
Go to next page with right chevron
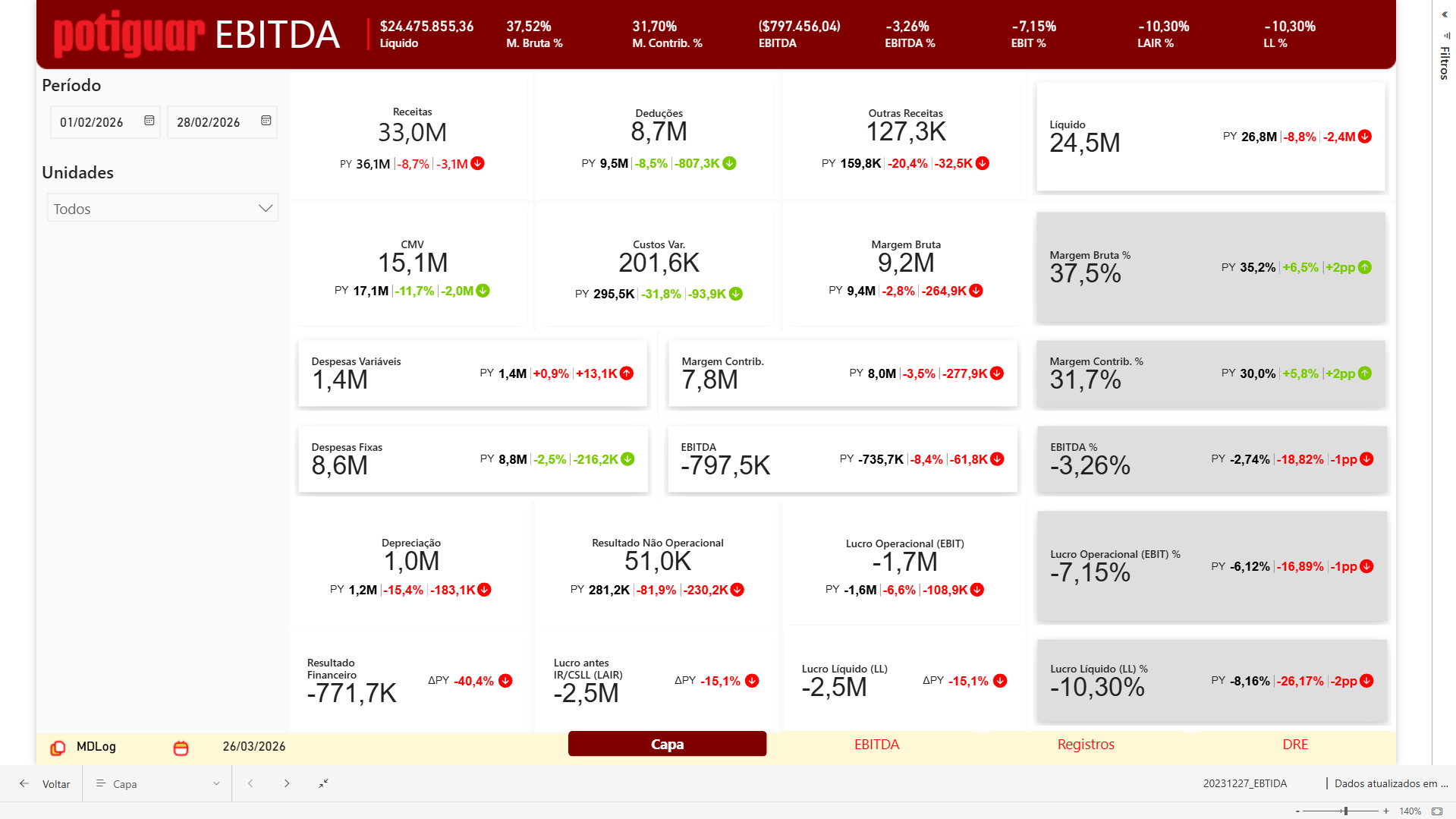[x=287, y=783]
